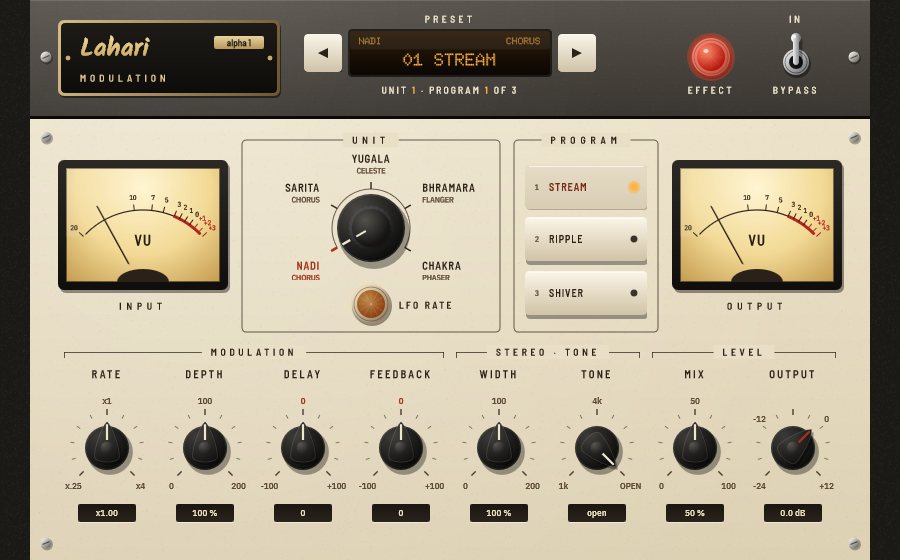Viewport: 900px width, 560px height.
Task: Select the SHIVER program button
Action: coord(586,293)
